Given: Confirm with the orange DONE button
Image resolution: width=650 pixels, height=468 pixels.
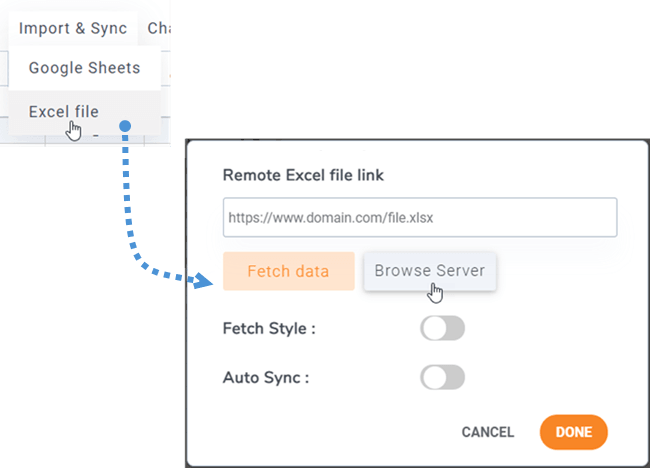Looking at the screenshot, I should pos(574,432).
